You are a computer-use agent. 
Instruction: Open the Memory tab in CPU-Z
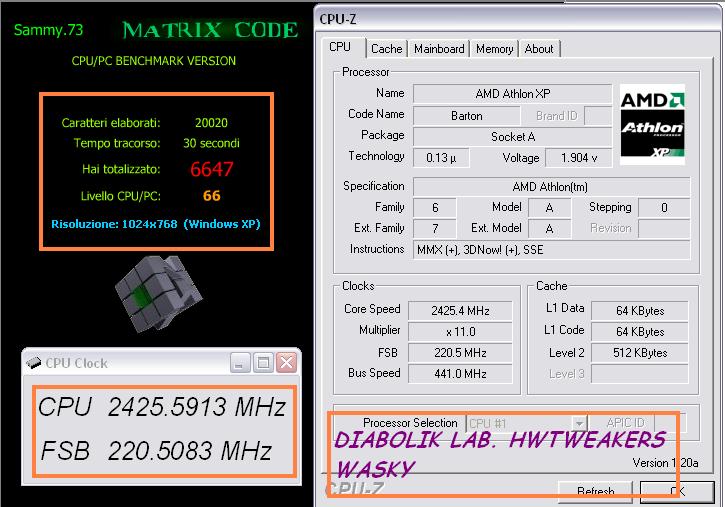(x=494, y=49)
